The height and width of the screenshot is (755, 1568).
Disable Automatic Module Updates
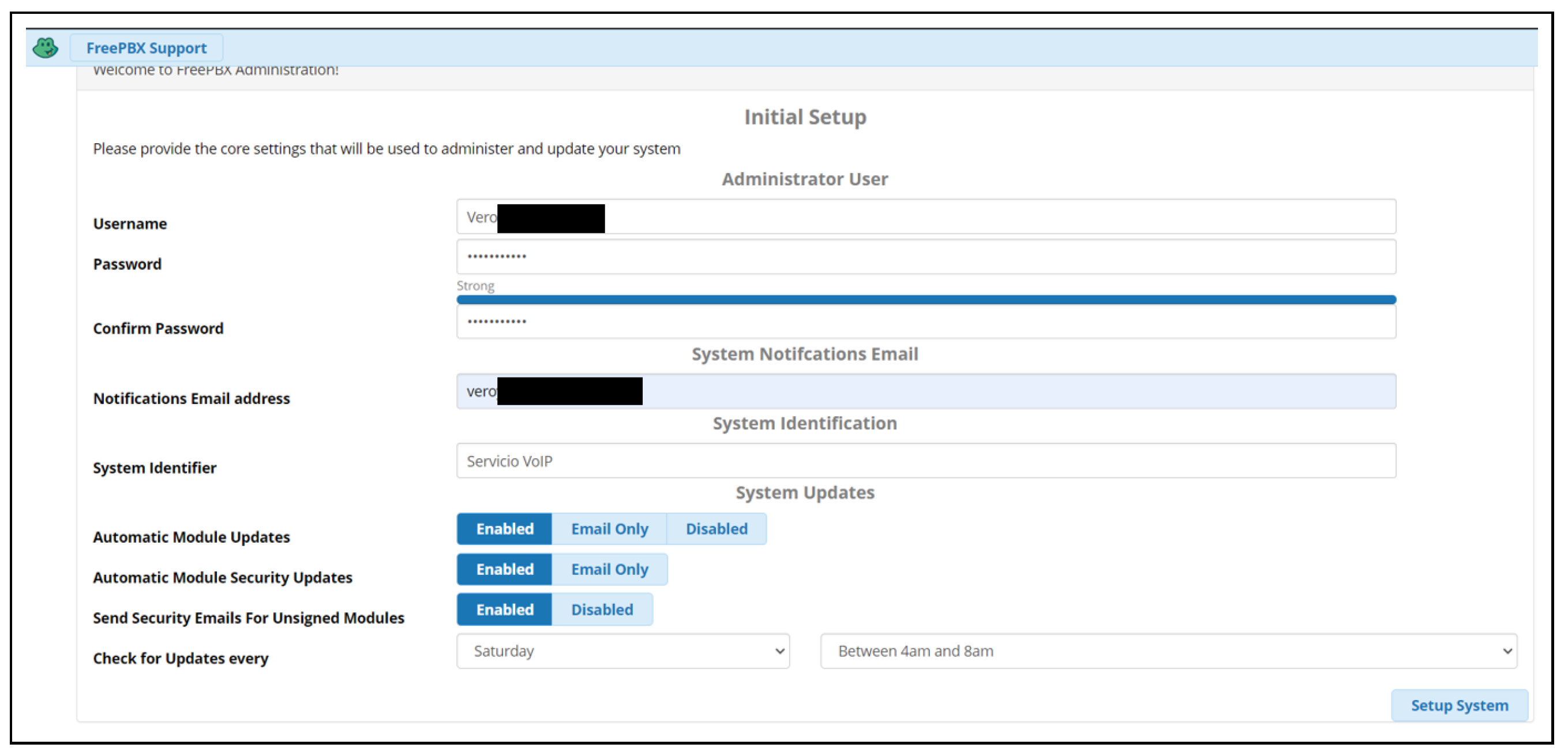coord(716,529)
